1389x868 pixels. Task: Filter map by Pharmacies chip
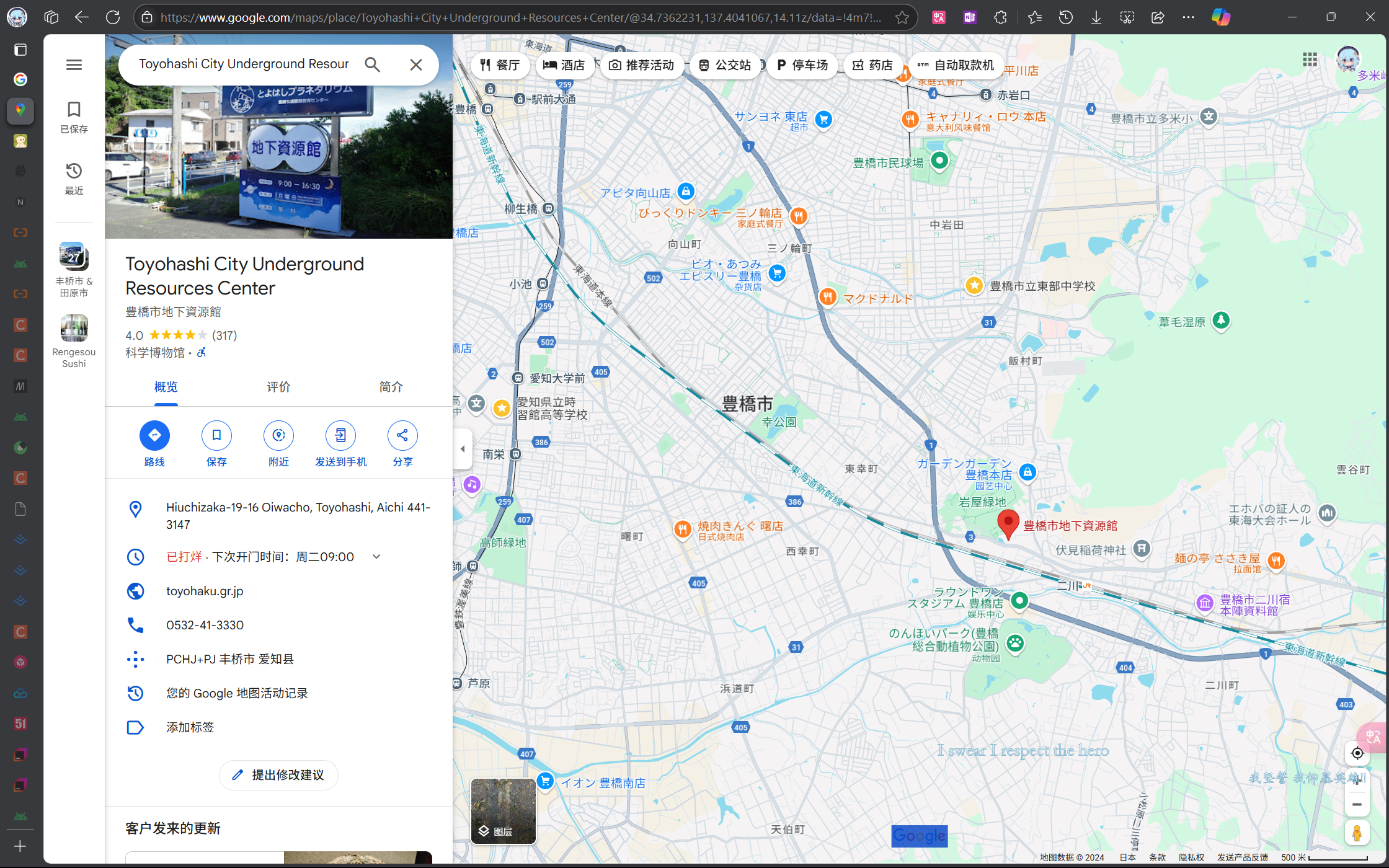point(872,65)
